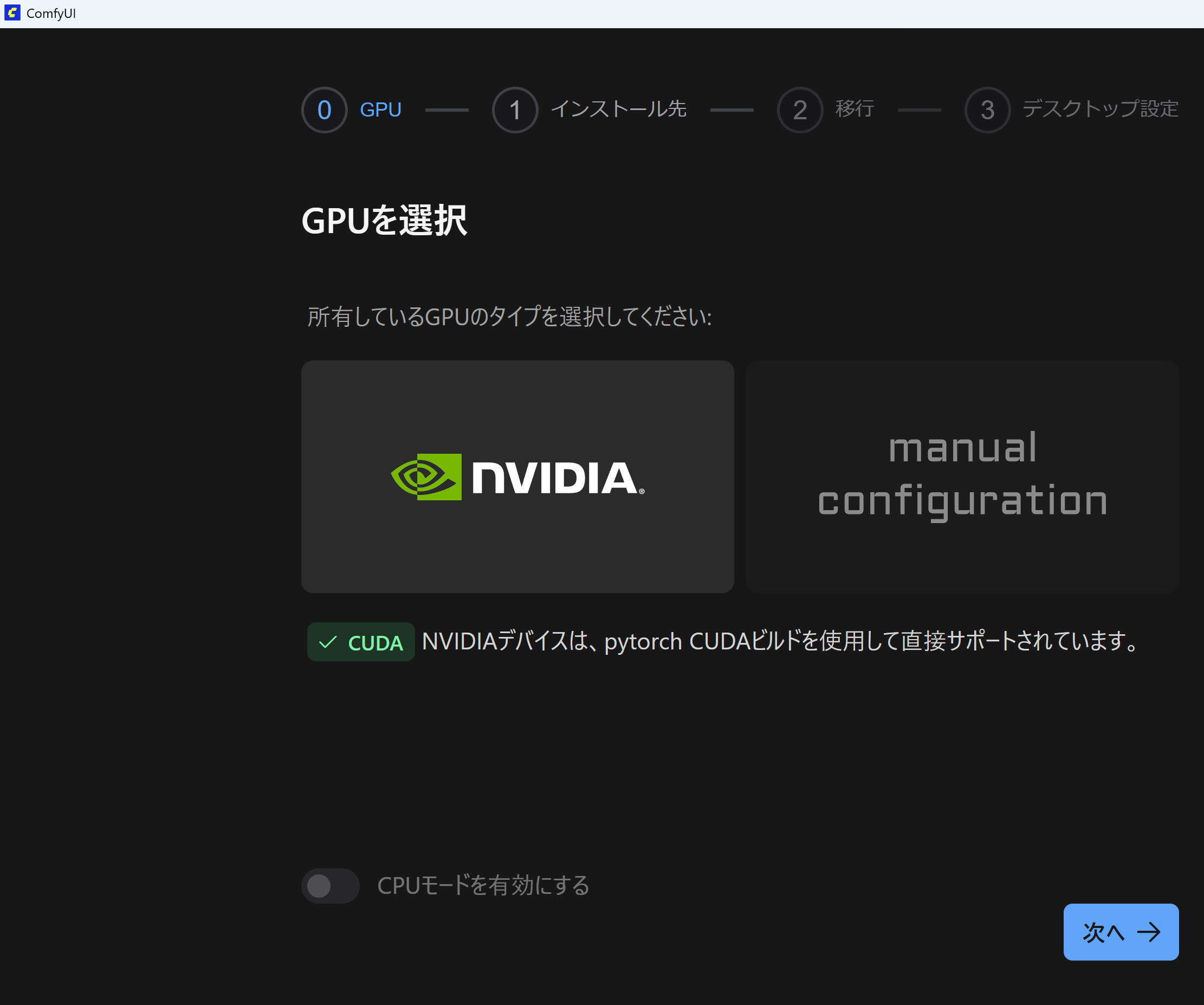Toggle the CPUモード switch on
The width and height of the screenshot is (1204, 1005).
(330, 886)
